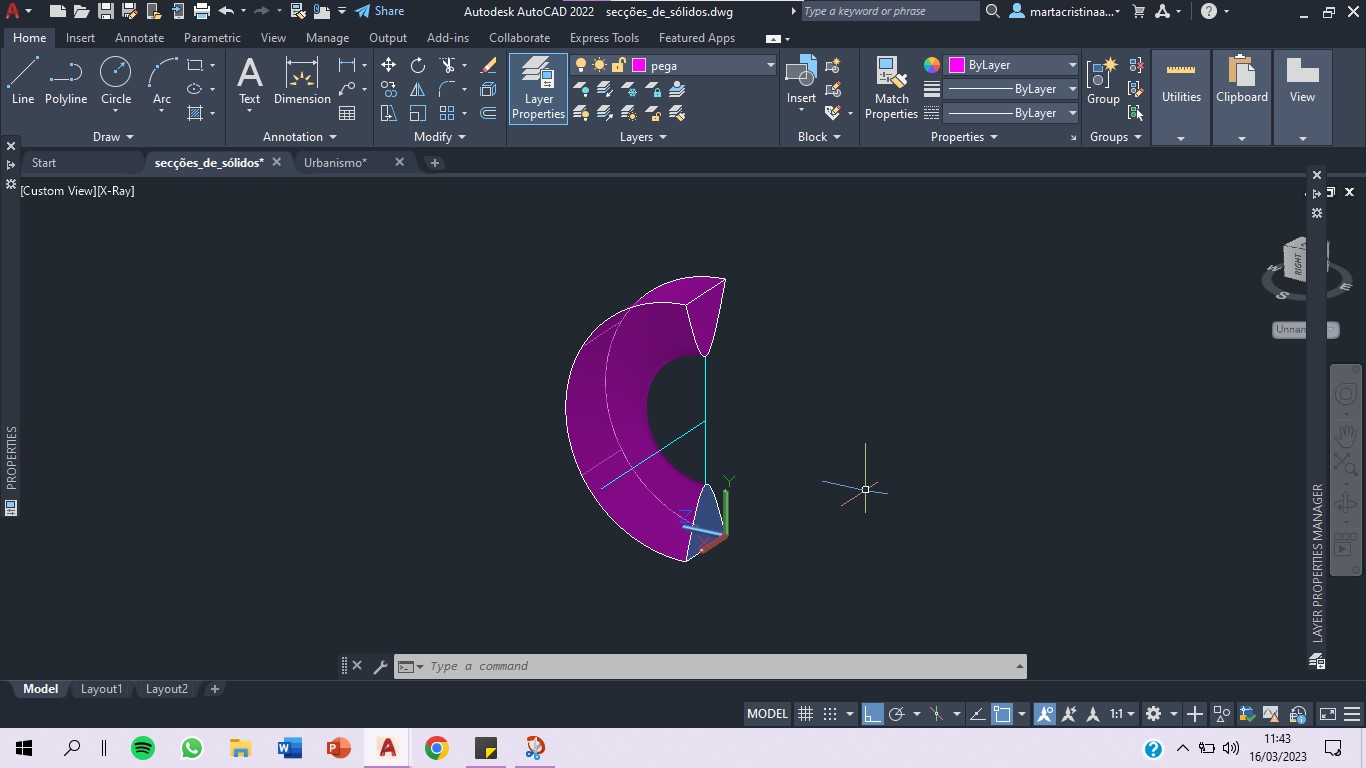The height and width of the screenshot is (768, 1366).
Task: Open the Express Tools ribbon tab
Action: [x=604, y=38]
